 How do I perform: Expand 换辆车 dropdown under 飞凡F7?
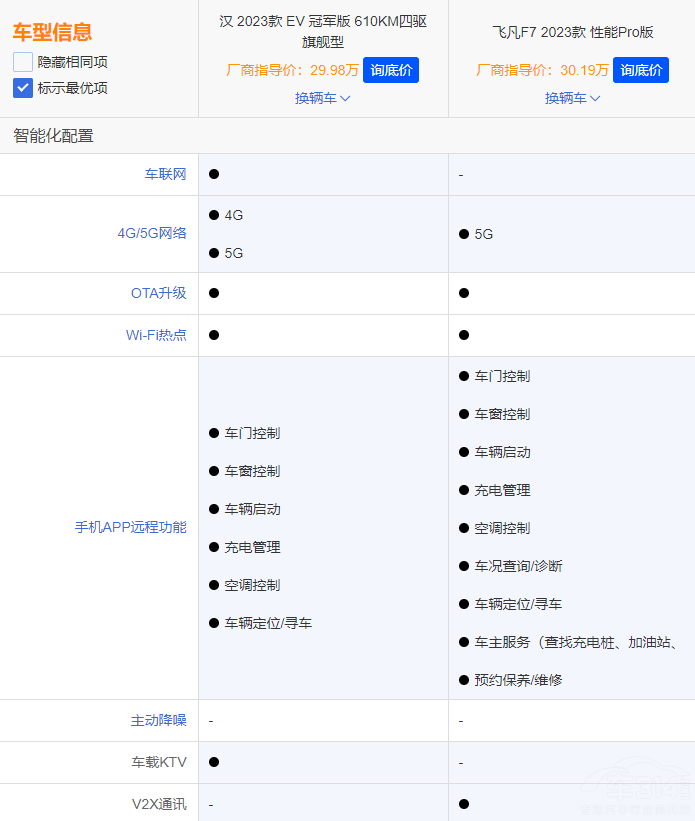tap(572, 98)
